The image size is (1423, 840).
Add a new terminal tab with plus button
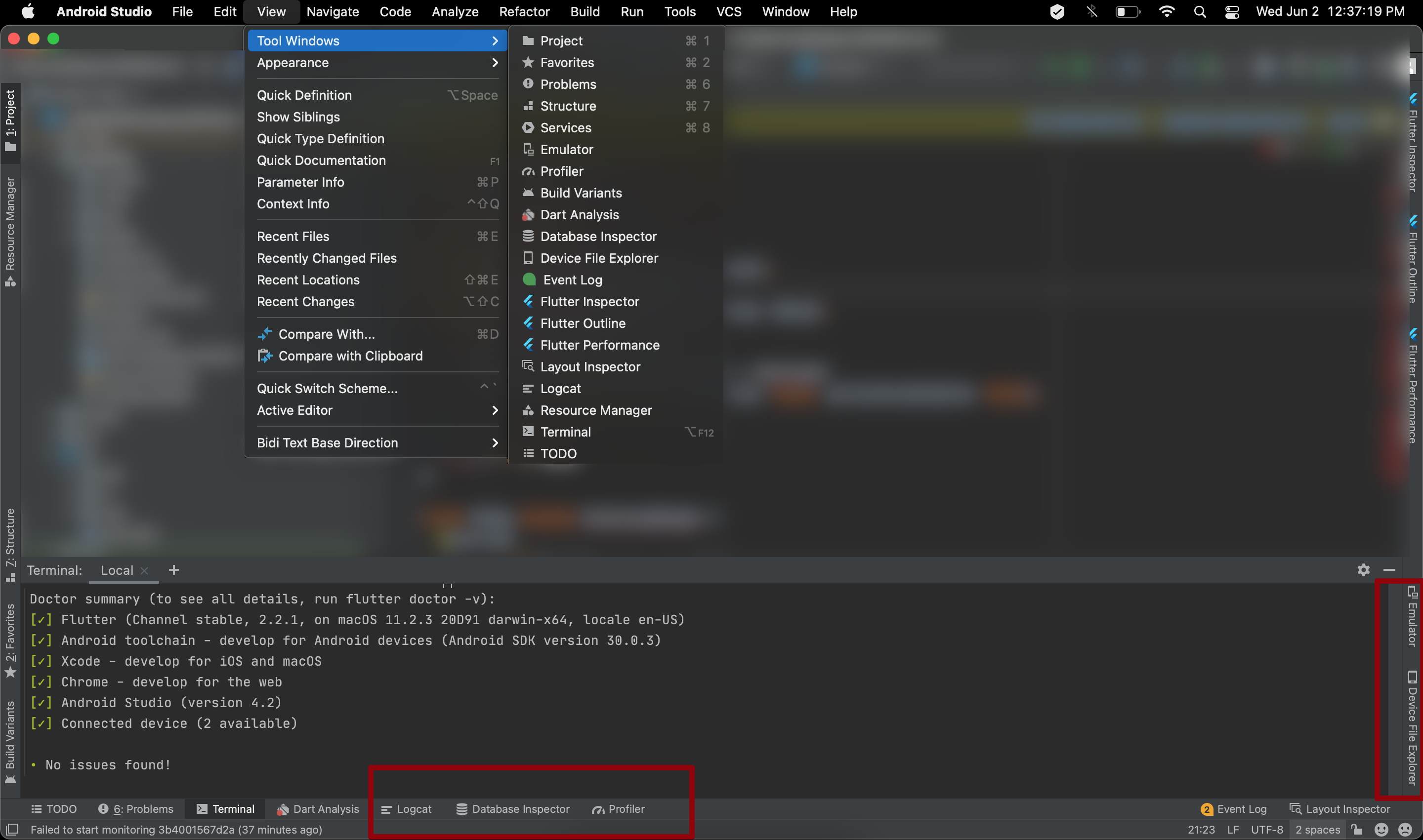click(x=174, y=570)
